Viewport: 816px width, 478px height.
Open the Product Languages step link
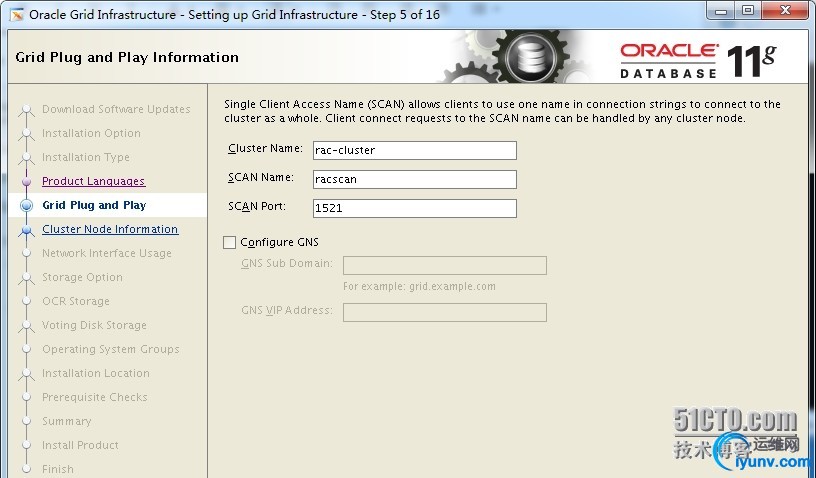pos(94,181)
